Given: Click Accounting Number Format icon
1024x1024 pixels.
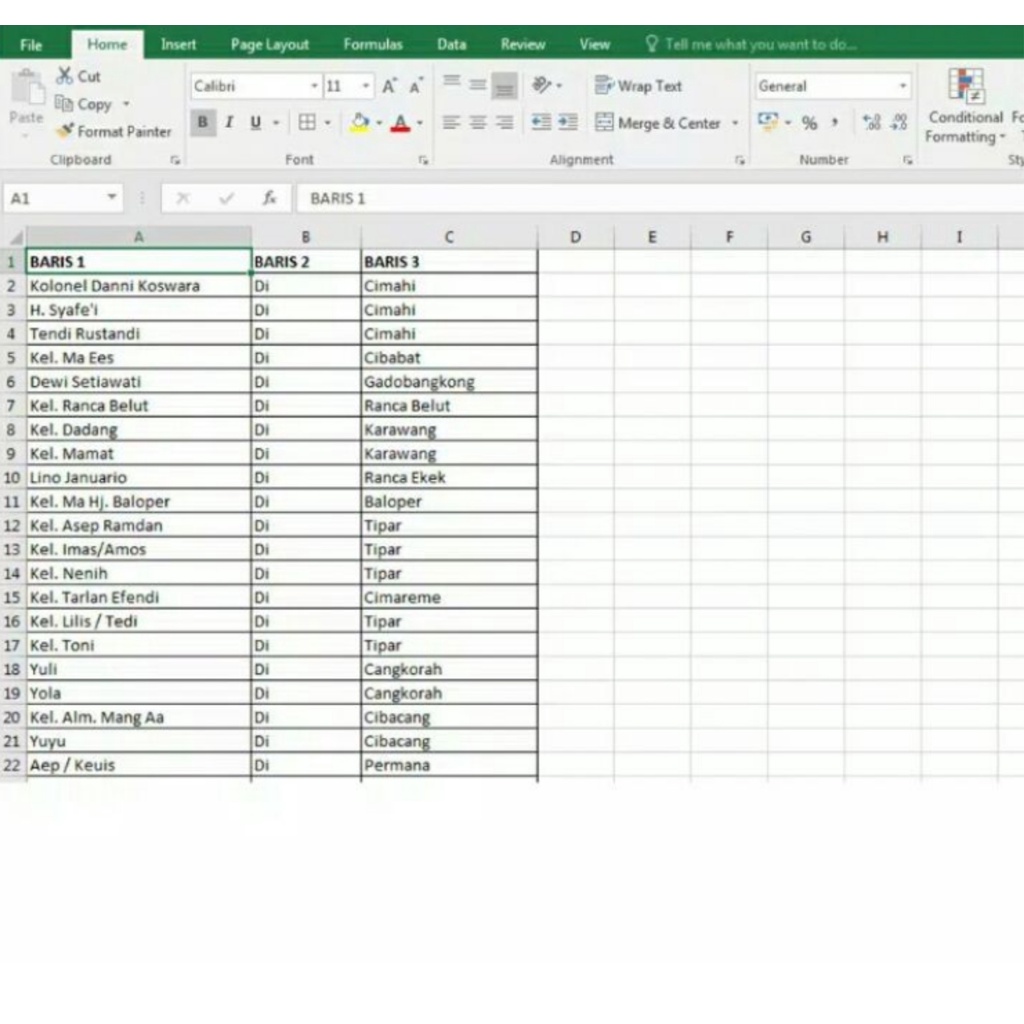Looking at the screenshot, I should 768,121.
